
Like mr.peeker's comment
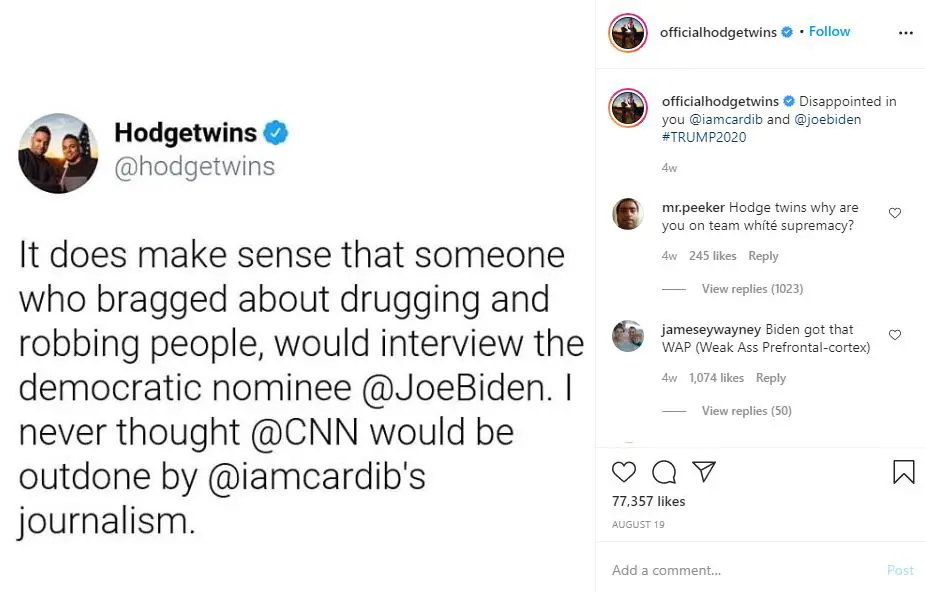(x=895, y=213)
